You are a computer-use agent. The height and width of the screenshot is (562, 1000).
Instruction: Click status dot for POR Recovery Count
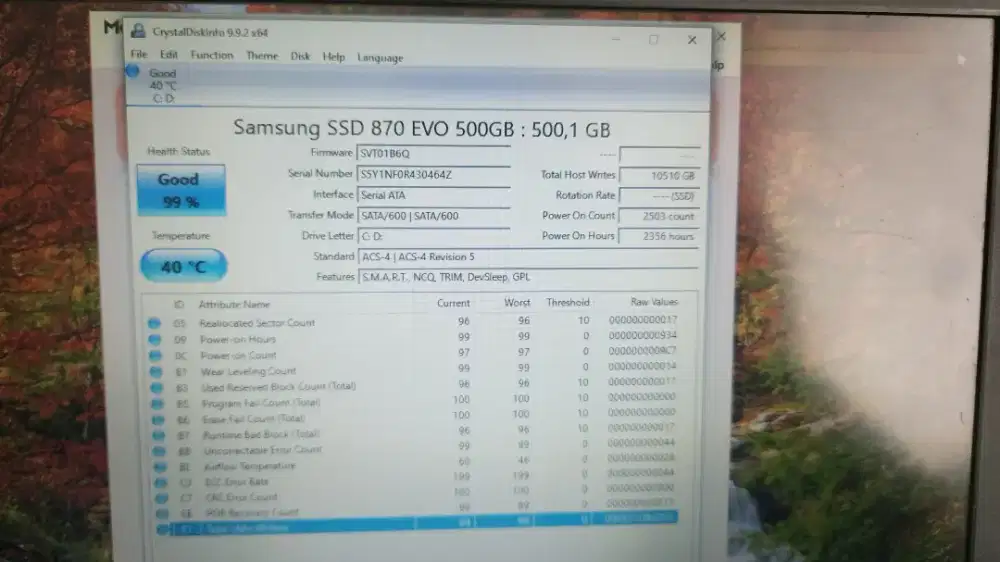[162, 513]
